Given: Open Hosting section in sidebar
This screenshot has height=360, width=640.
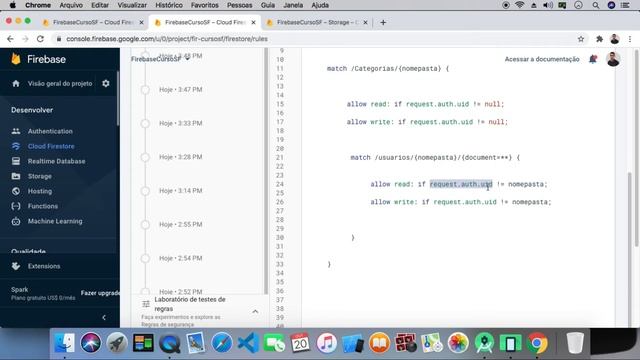Looking at the screenshot, I should [x=40, y=191].
